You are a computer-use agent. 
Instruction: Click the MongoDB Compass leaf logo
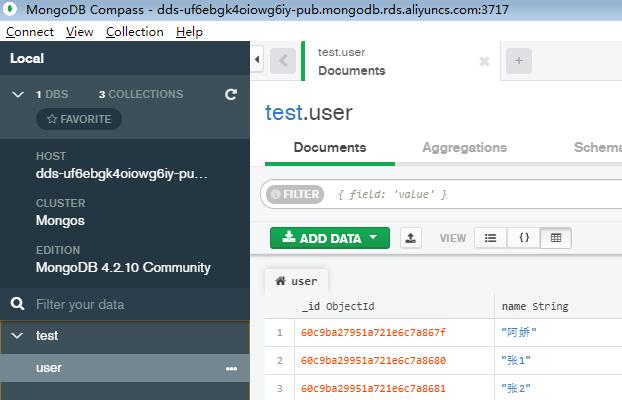(10, 9)
